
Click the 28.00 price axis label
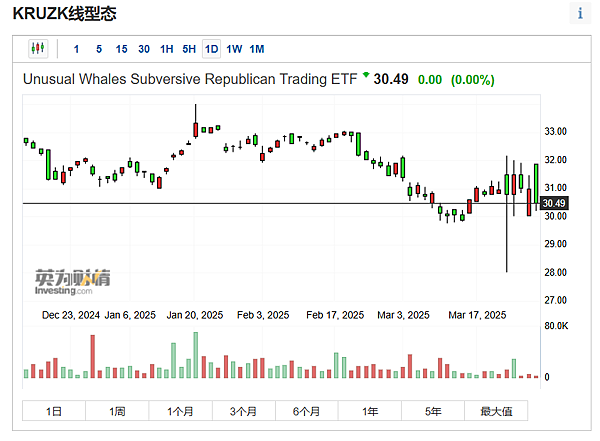pyautogui.click(x=555, y=272)
